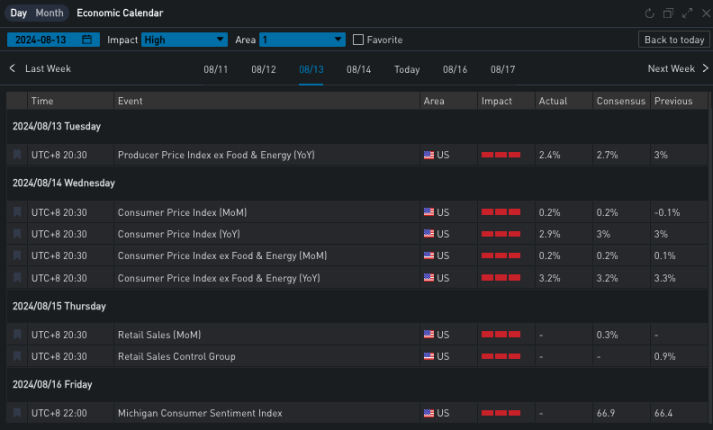This screenshot has height=430, width=713.
Task: Click the Back to today button
Action: 673,40
